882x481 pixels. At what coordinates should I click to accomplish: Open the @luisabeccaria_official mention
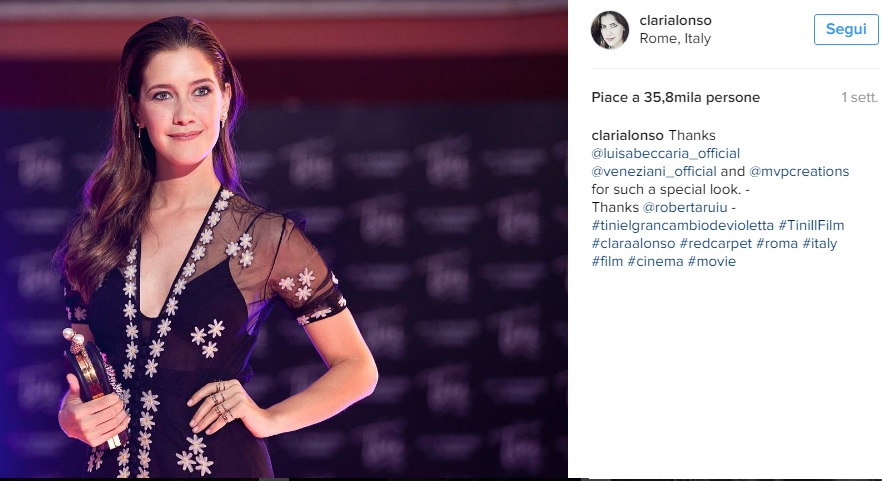pyautogui.click(x=665, y=154)
